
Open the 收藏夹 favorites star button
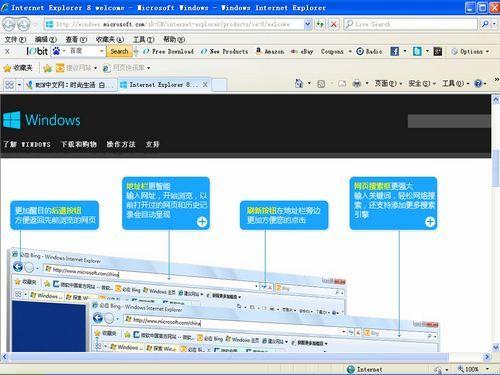click(18, 68)
